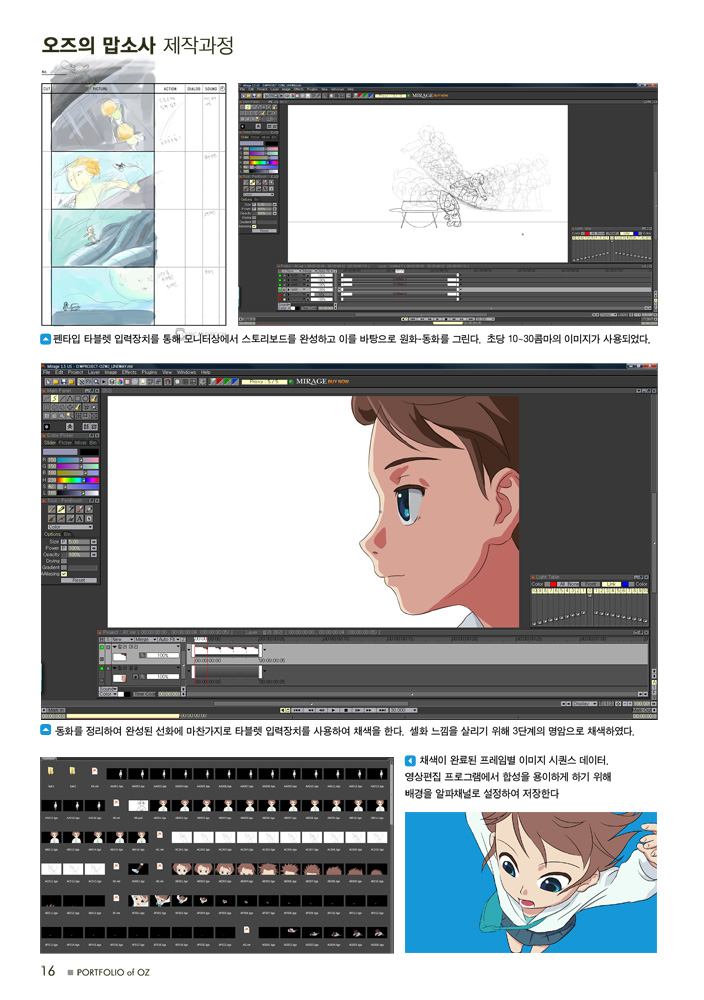Collapse the first timeline layer triangle
The height and width of the screenshot is (1000, 704).
click(115, 647)
